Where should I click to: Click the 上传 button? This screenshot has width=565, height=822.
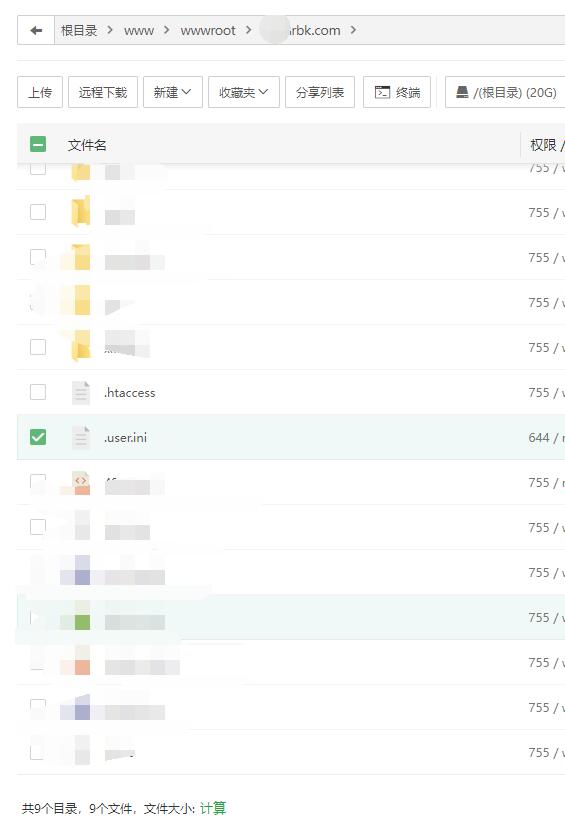(x=40, y=92)
